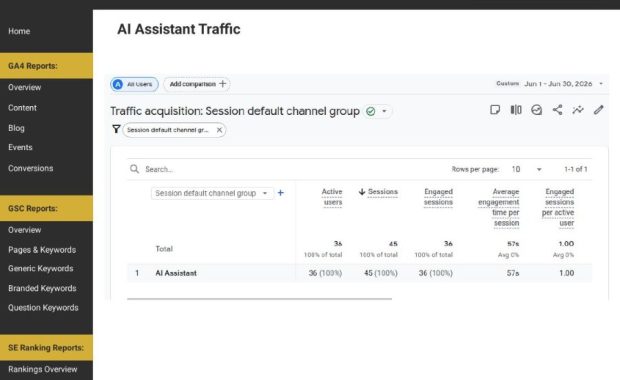Open GSC Overview report in sidebar
The image size is (620, 380).
25,230
